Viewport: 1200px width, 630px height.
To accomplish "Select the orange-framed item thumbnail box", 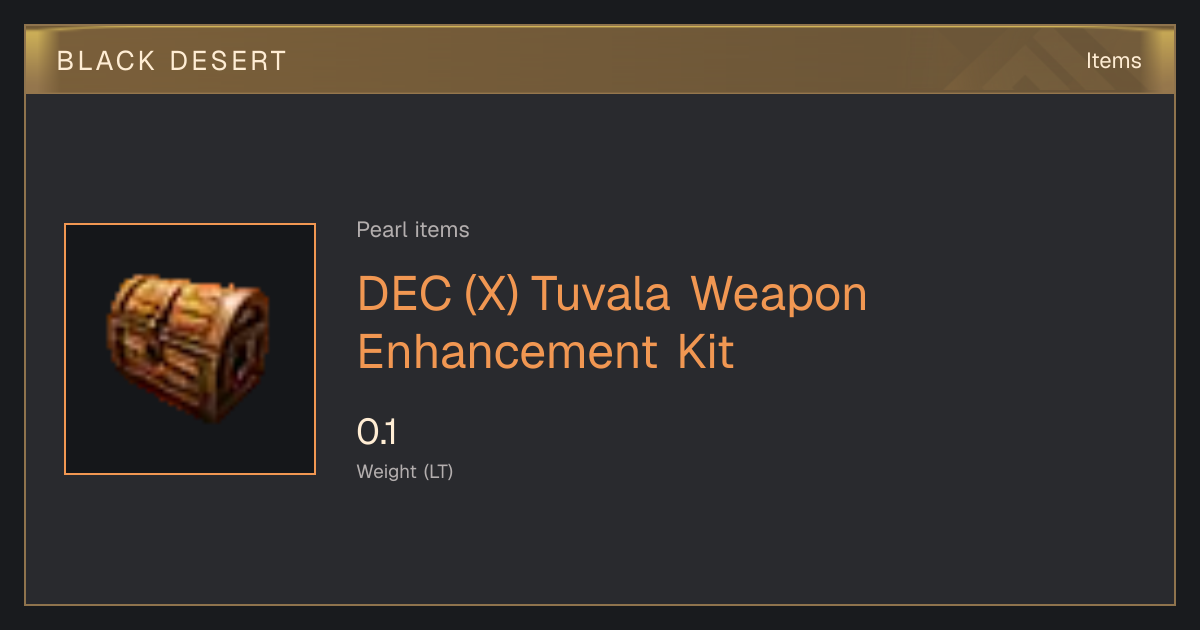I will pos(190,349).
